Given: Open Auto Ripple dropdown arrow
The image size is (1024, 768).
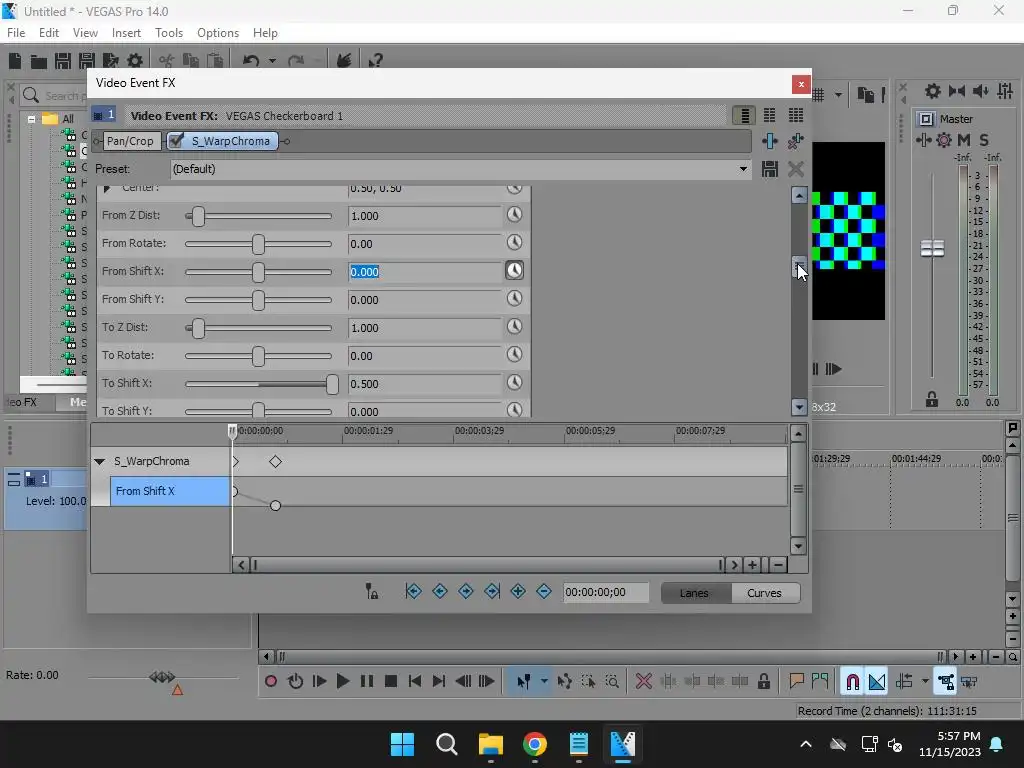Looking at the screenshot, I should pyautogui.click(x=925, y=681).
